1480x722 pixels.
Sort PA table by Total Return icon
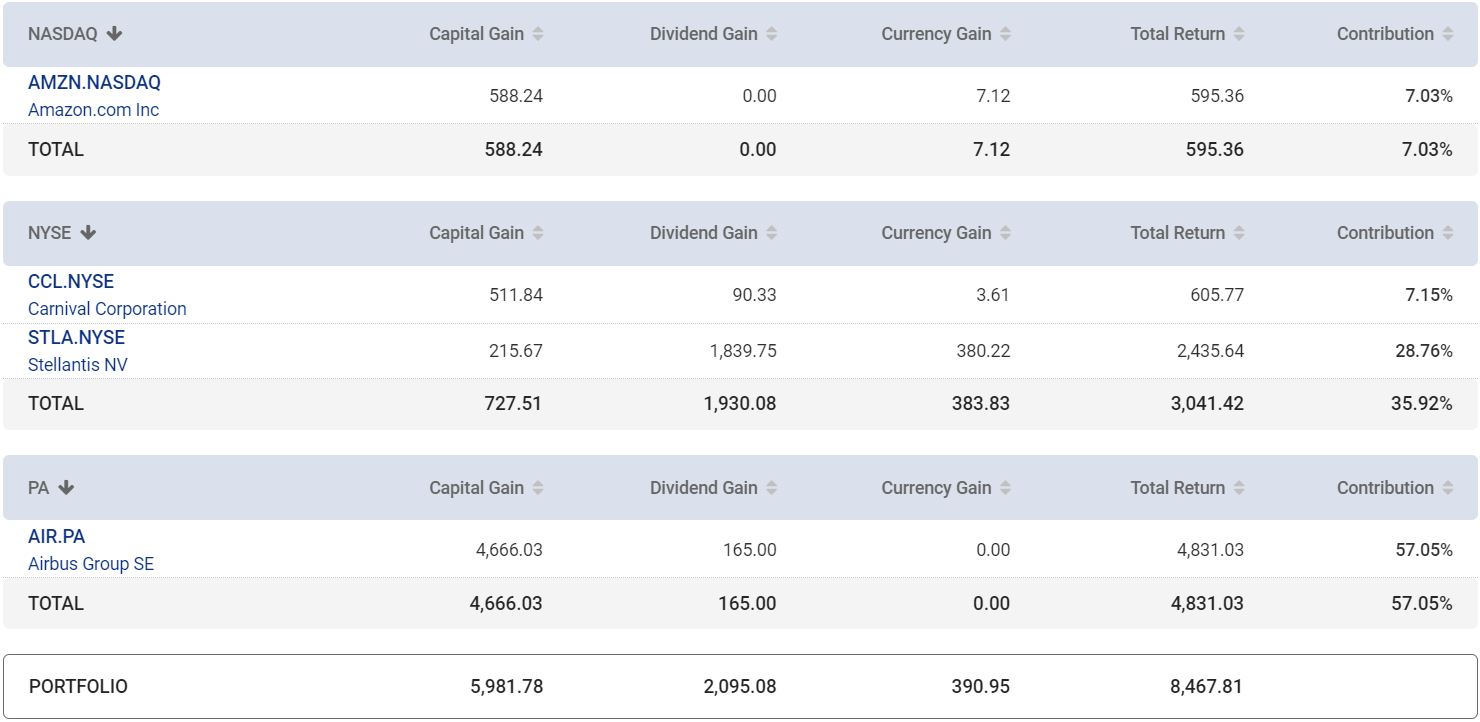point(1239,488)
